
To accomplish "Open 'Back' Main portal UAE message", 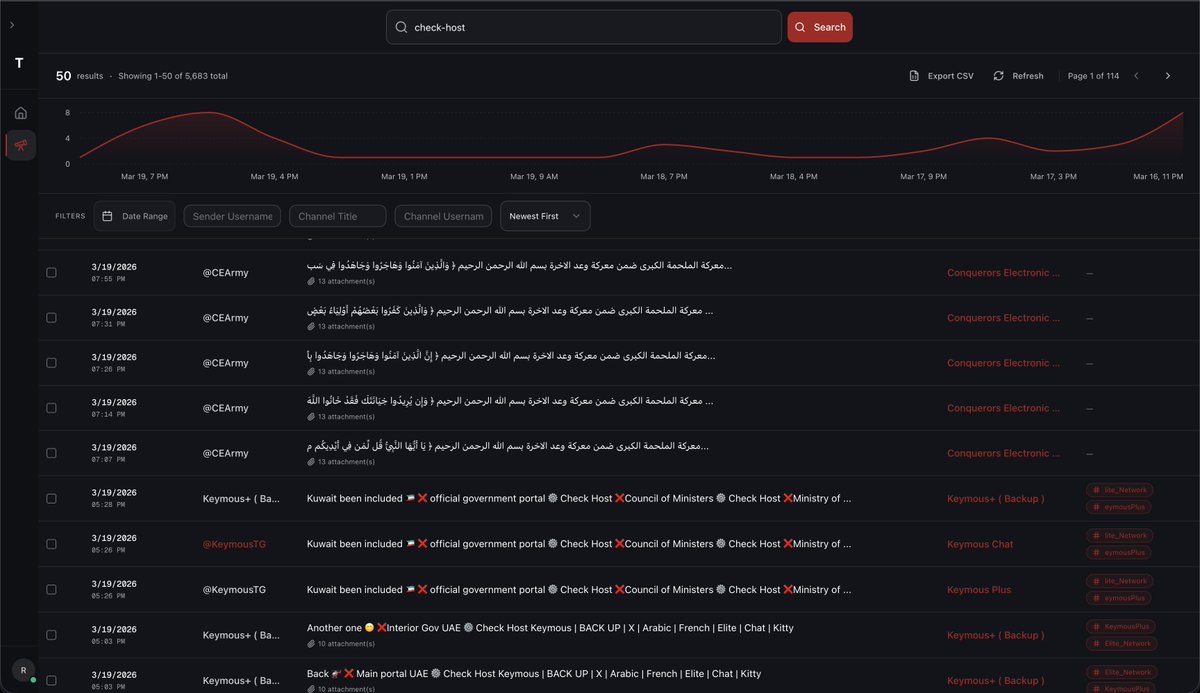I will [x=533, y=674].
